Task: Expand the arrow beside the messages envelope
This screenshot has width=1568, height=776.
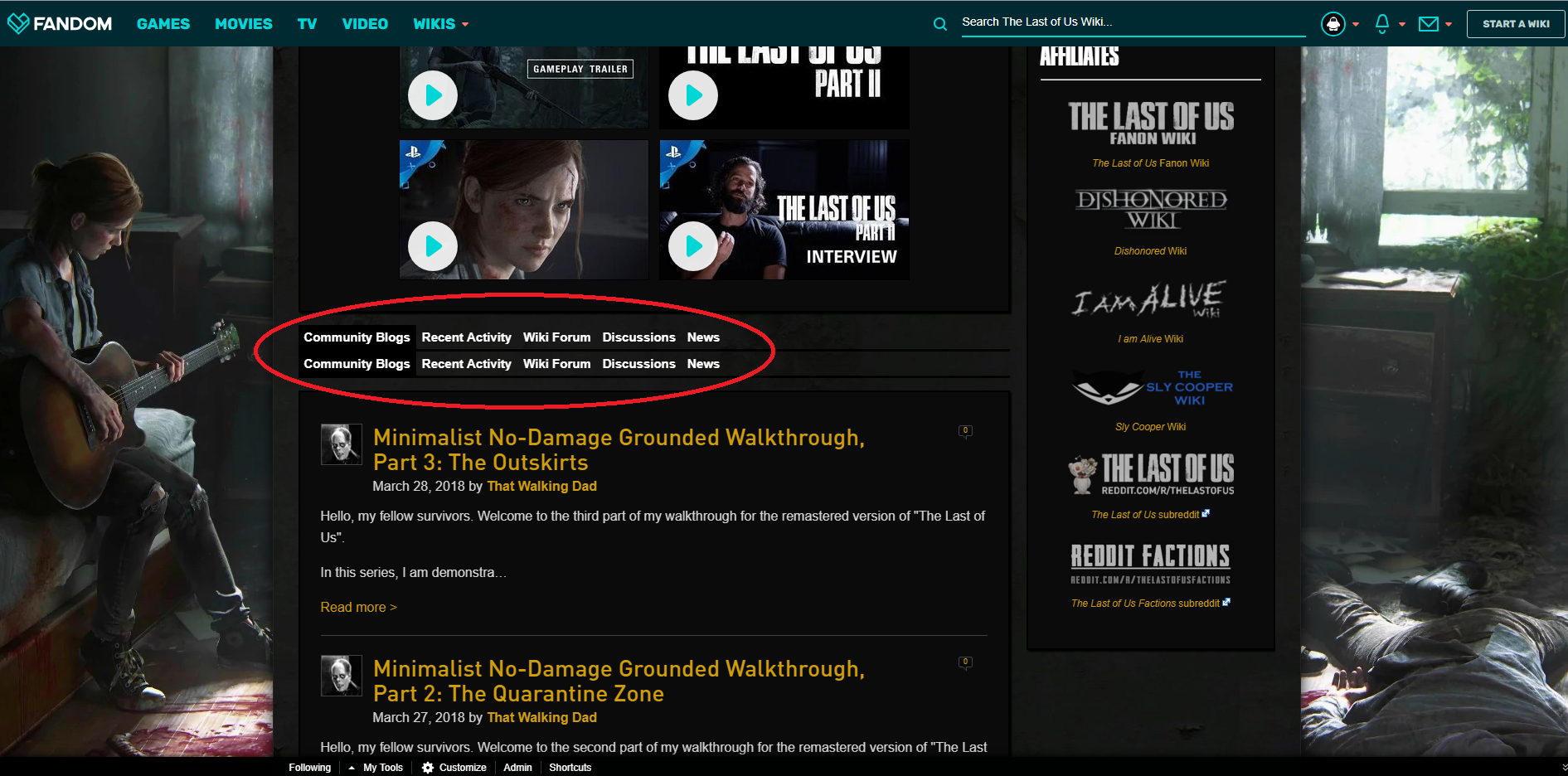Action: click(x=1449, y=25)
